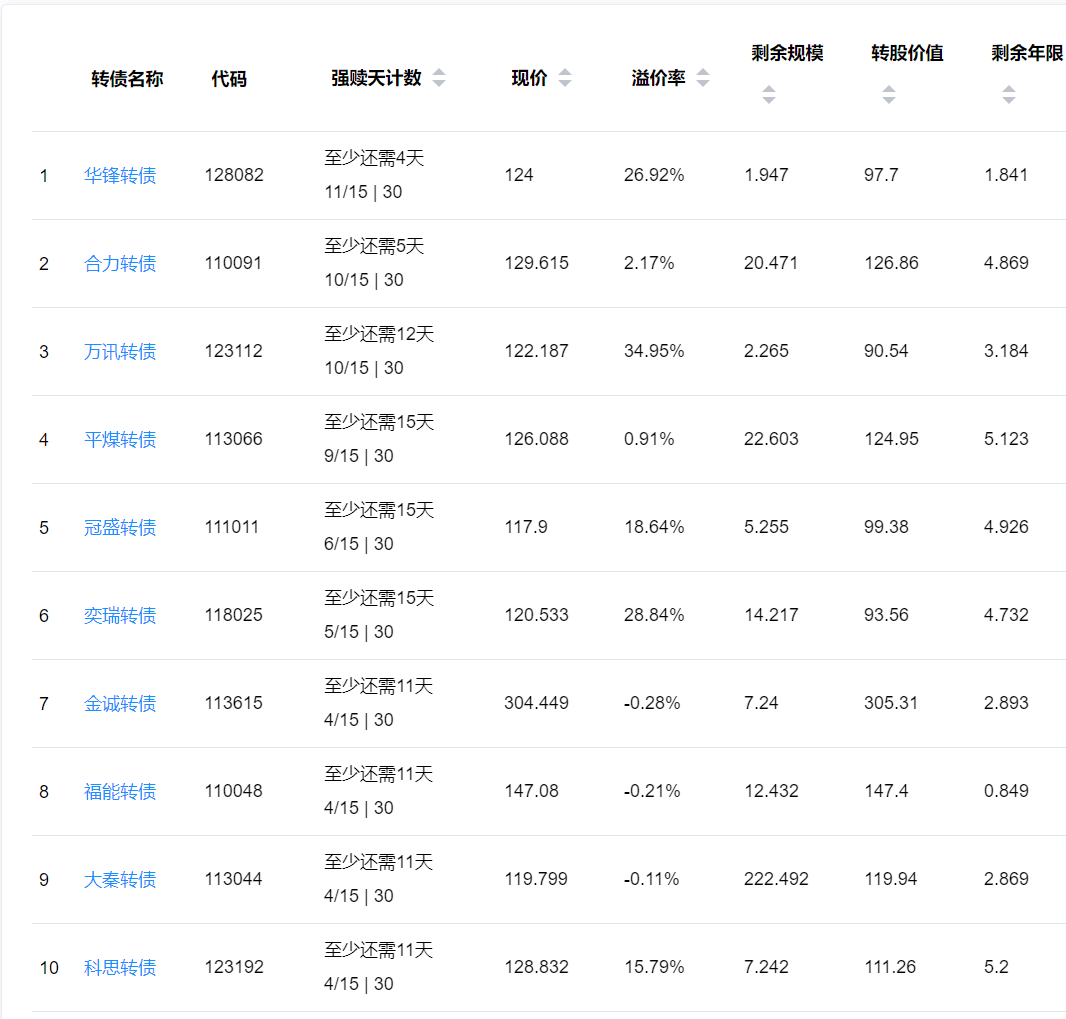Select bond code 128082 cell
This screenshot has width=1066, height=1019.
[x=234, y=175]
